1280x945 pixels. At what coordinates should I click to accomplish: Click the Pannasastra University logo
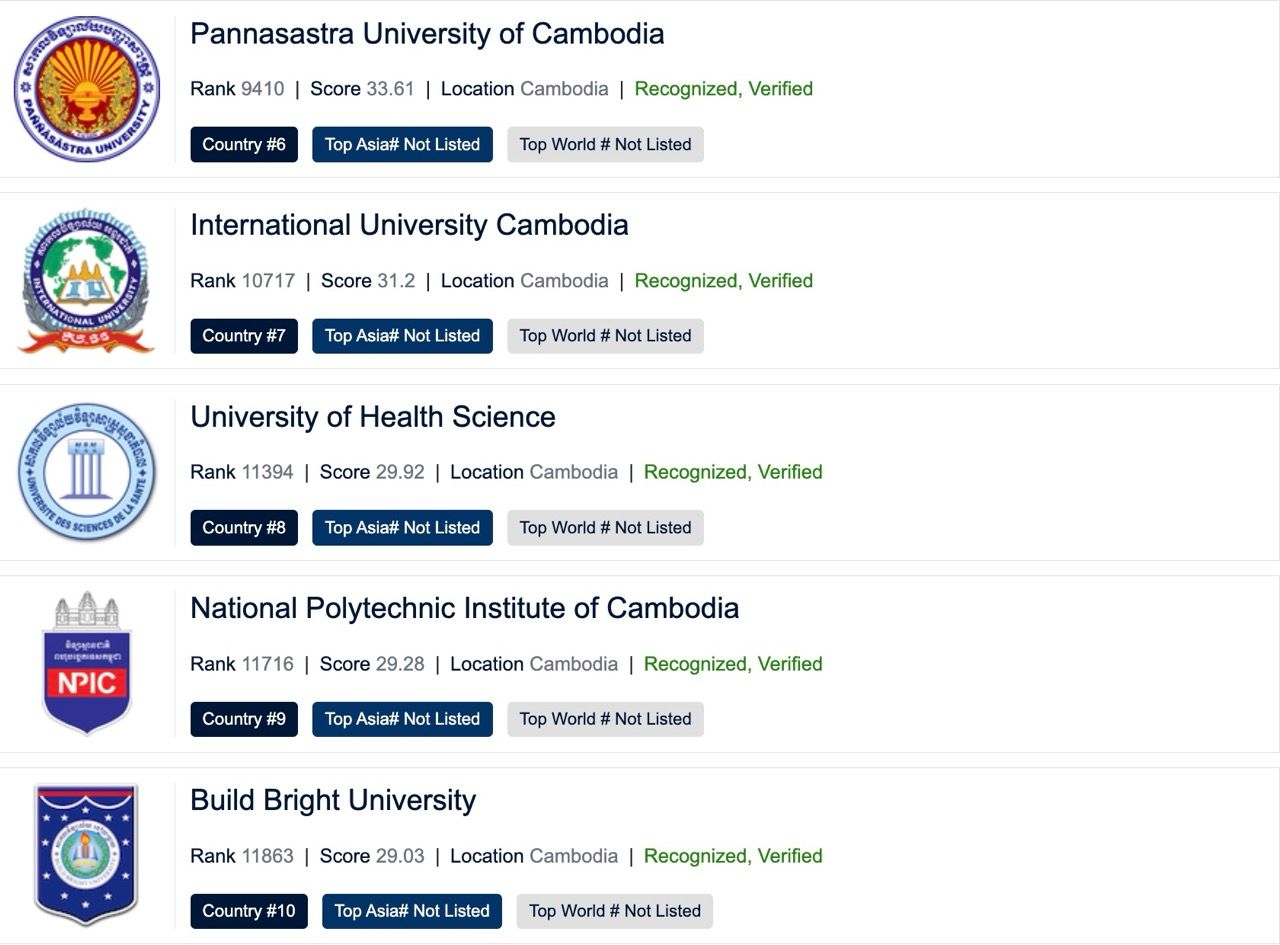tap(87, 89)
